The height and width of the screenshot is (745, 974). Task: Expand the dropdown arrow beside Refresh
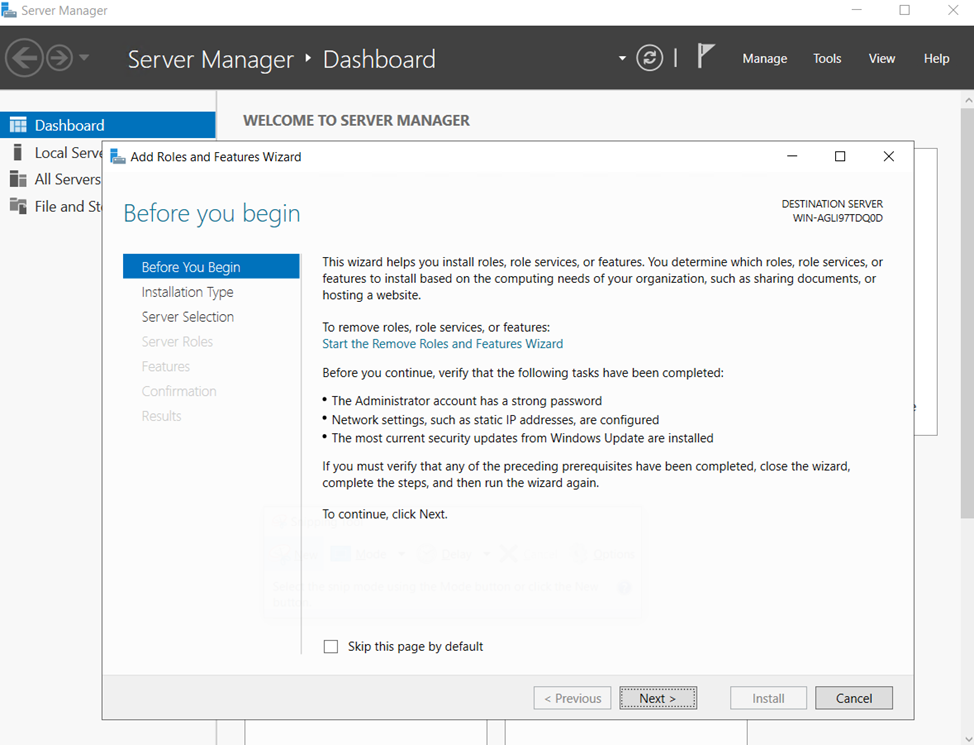(x=622, y=58)
